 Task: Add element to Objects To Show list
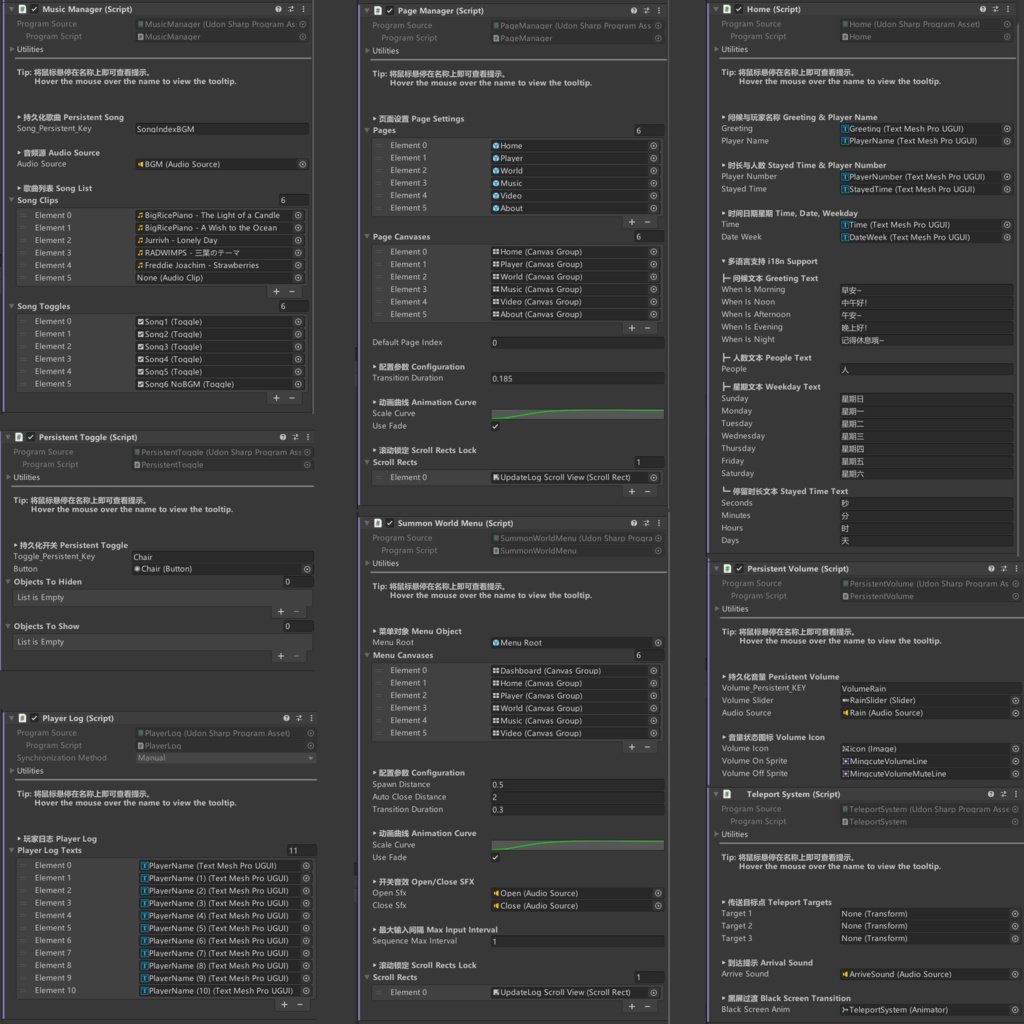[281, 656]
